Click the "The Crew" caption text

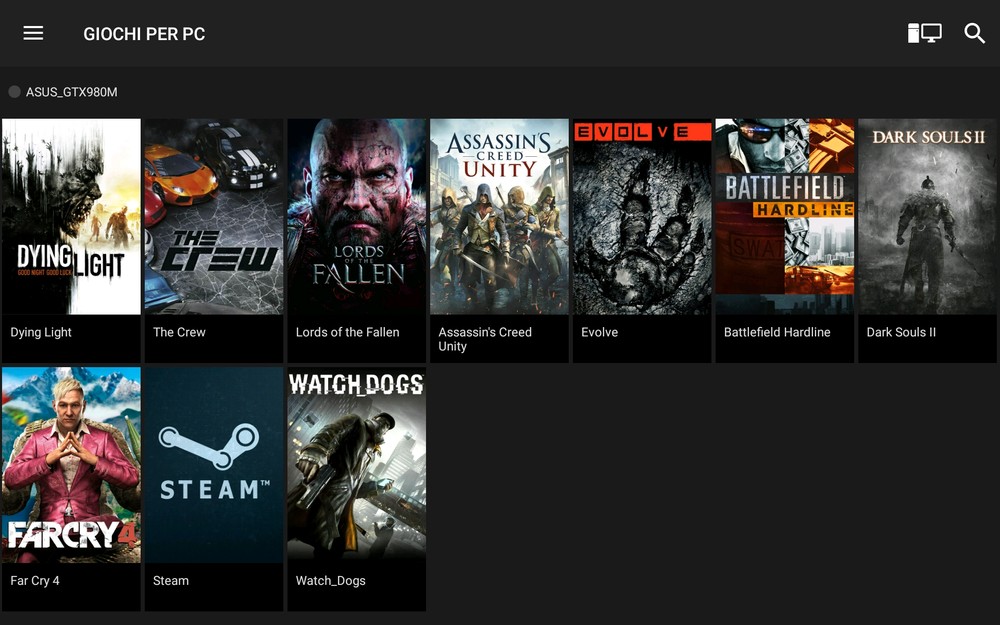pos(179,332)
